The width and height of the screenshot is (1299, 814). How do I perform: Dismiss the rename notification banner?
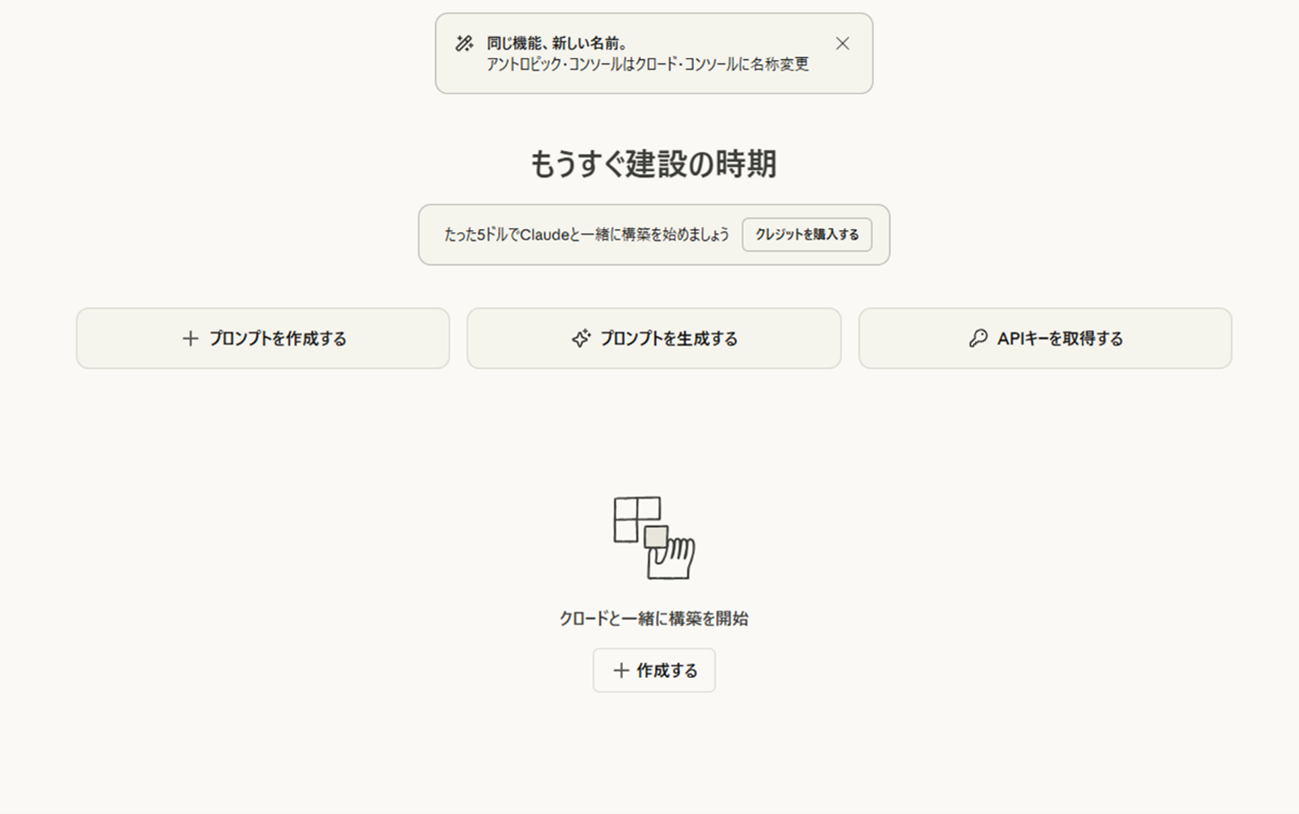(x=842, y=44)
